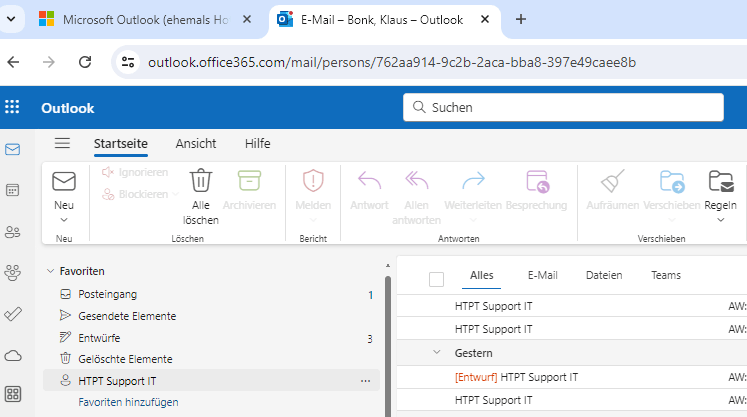Click the Aufräumen broom icon
Screen dimensions: 747x417
[x=612, y=181]
